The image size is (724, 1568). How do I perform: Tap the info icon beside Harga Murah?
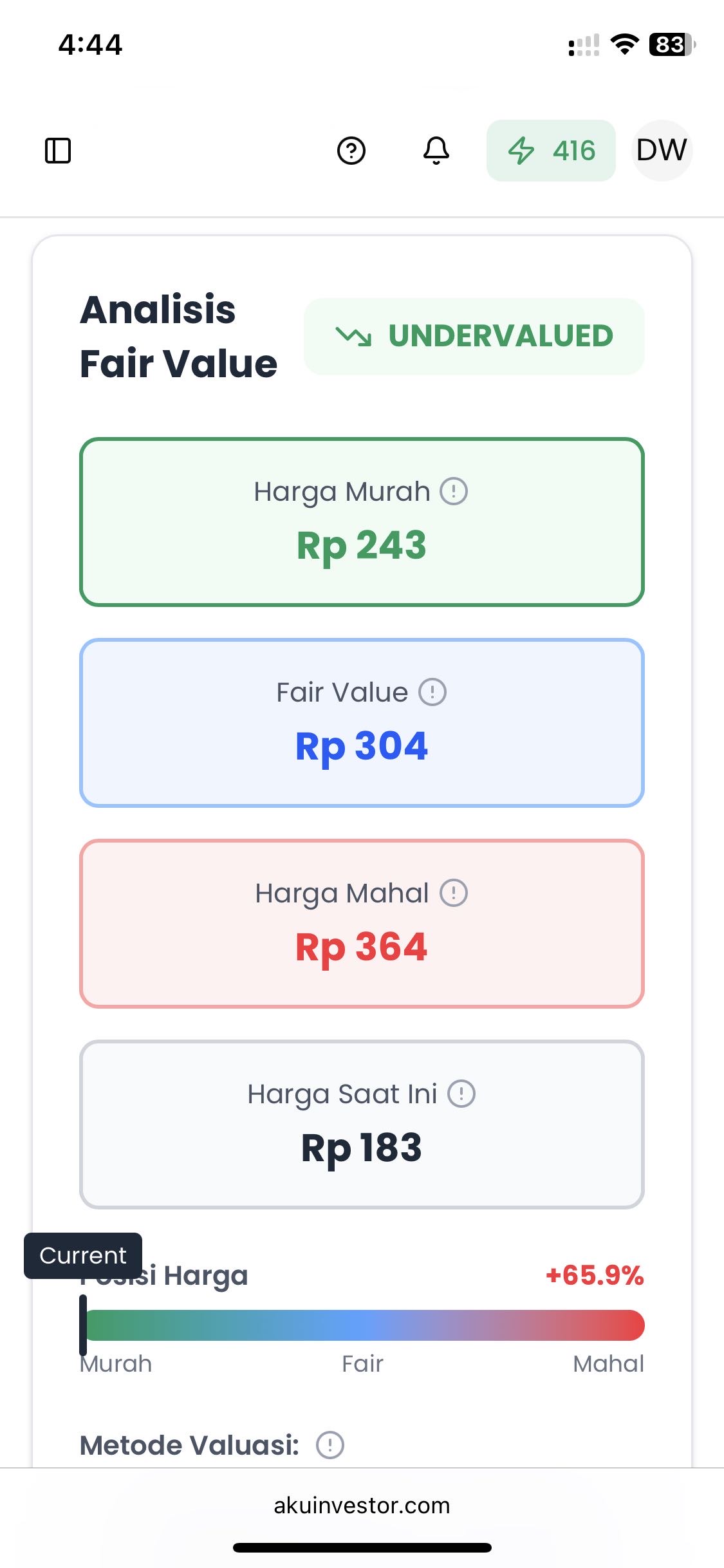[454, 492]
